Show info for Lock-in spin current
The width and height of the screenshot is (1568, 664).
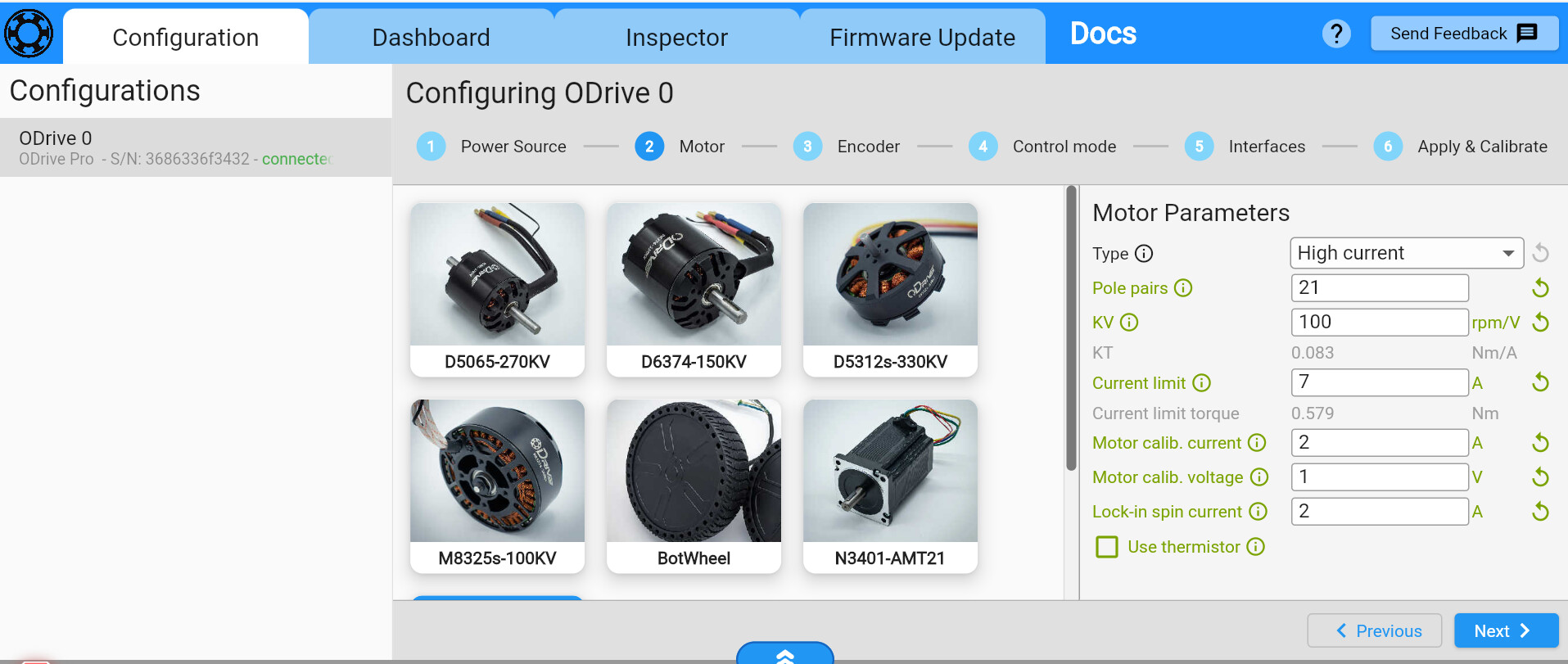tap(1258, 512)
